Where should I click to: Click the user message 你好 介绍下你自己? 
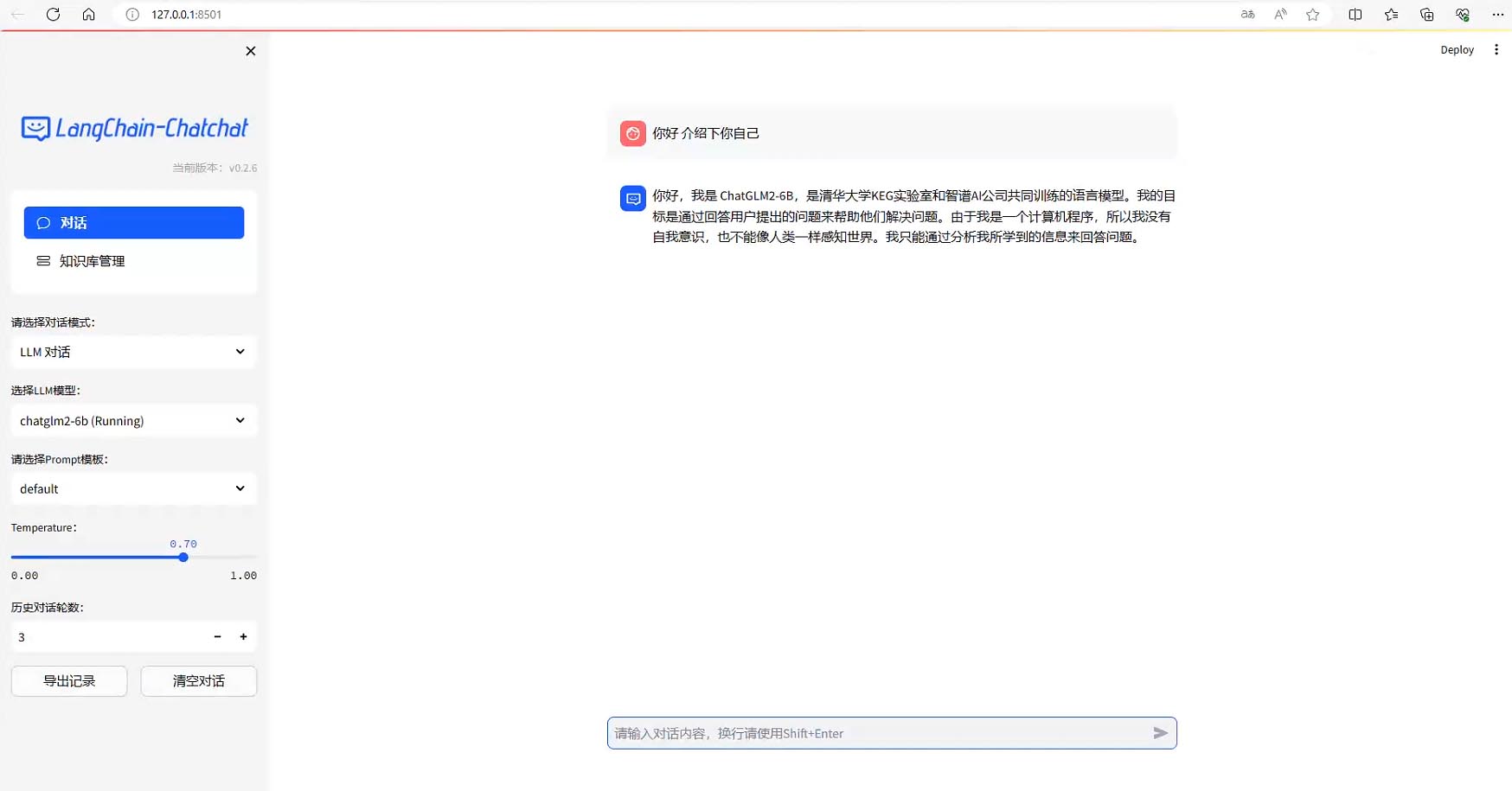point(706,133)
